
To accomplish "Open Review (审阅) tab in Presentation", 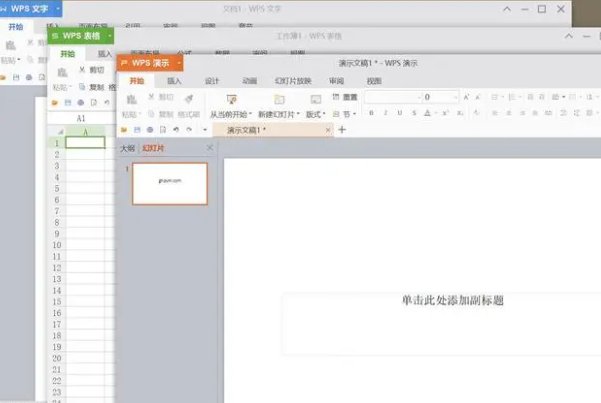I will [336, 81].
